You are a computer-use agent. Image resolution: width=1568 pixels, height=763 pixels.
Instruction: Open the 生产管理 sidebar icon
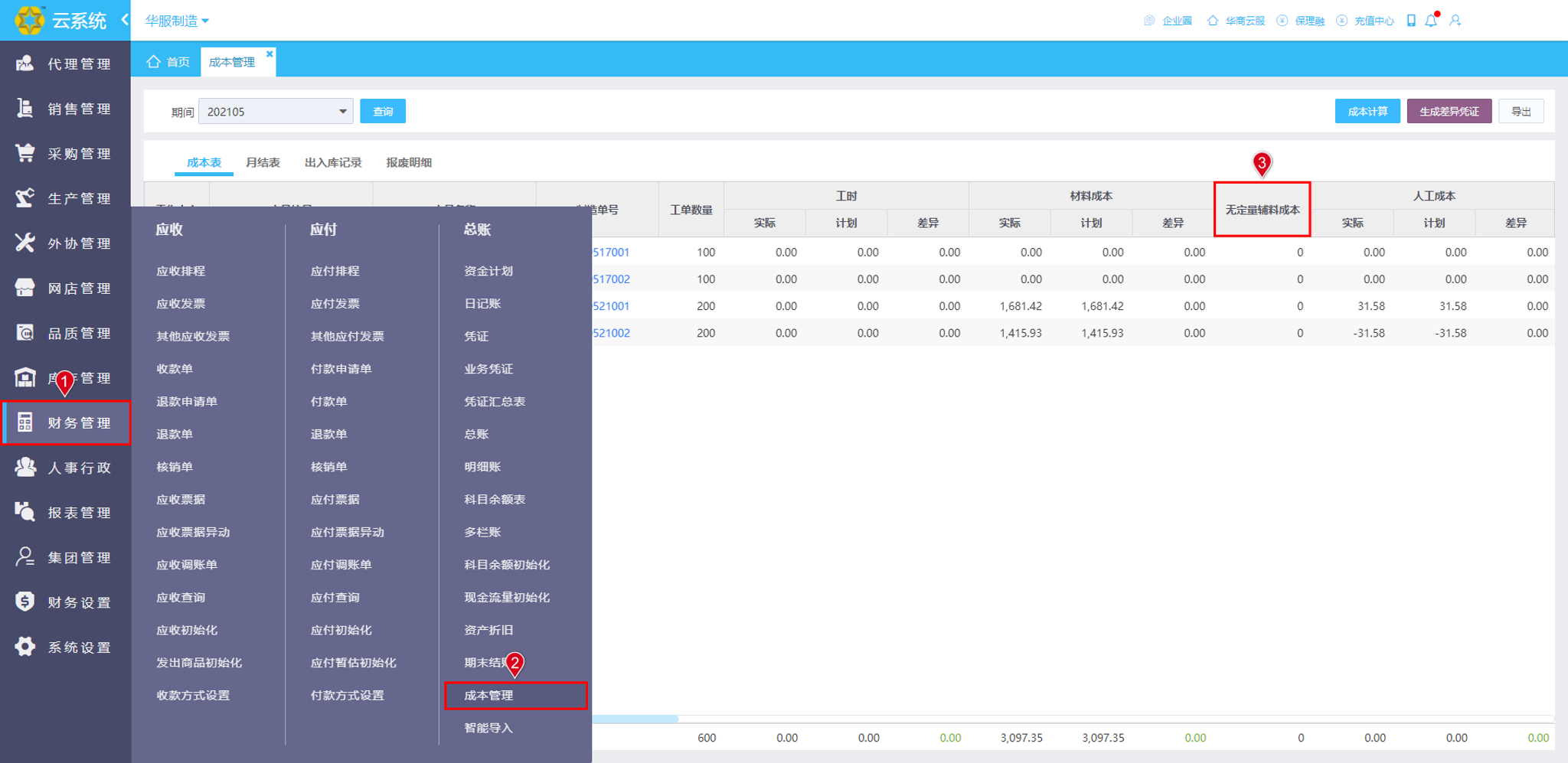(25, 198)
